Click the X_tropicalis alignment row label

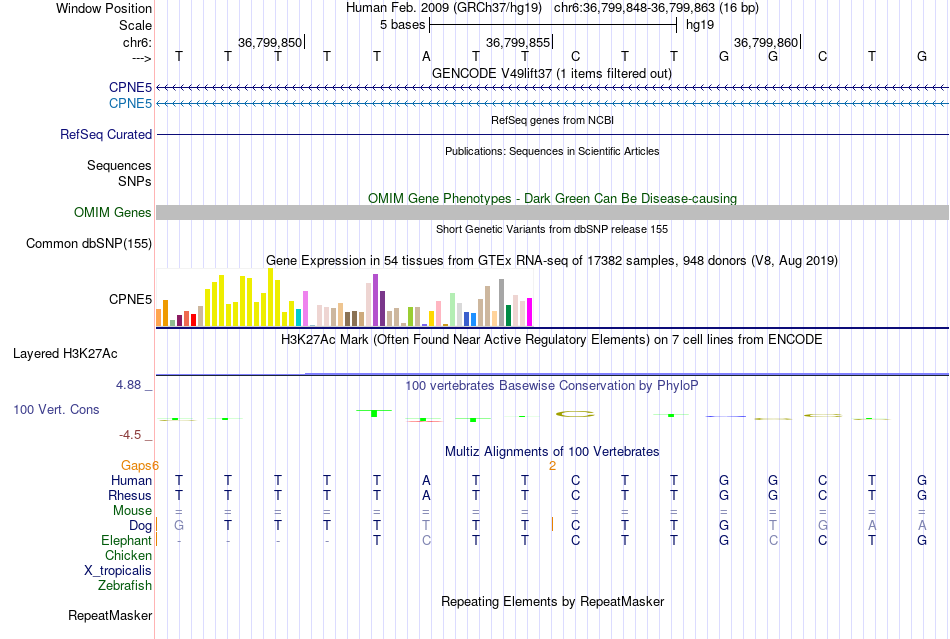tap(118, 571)
